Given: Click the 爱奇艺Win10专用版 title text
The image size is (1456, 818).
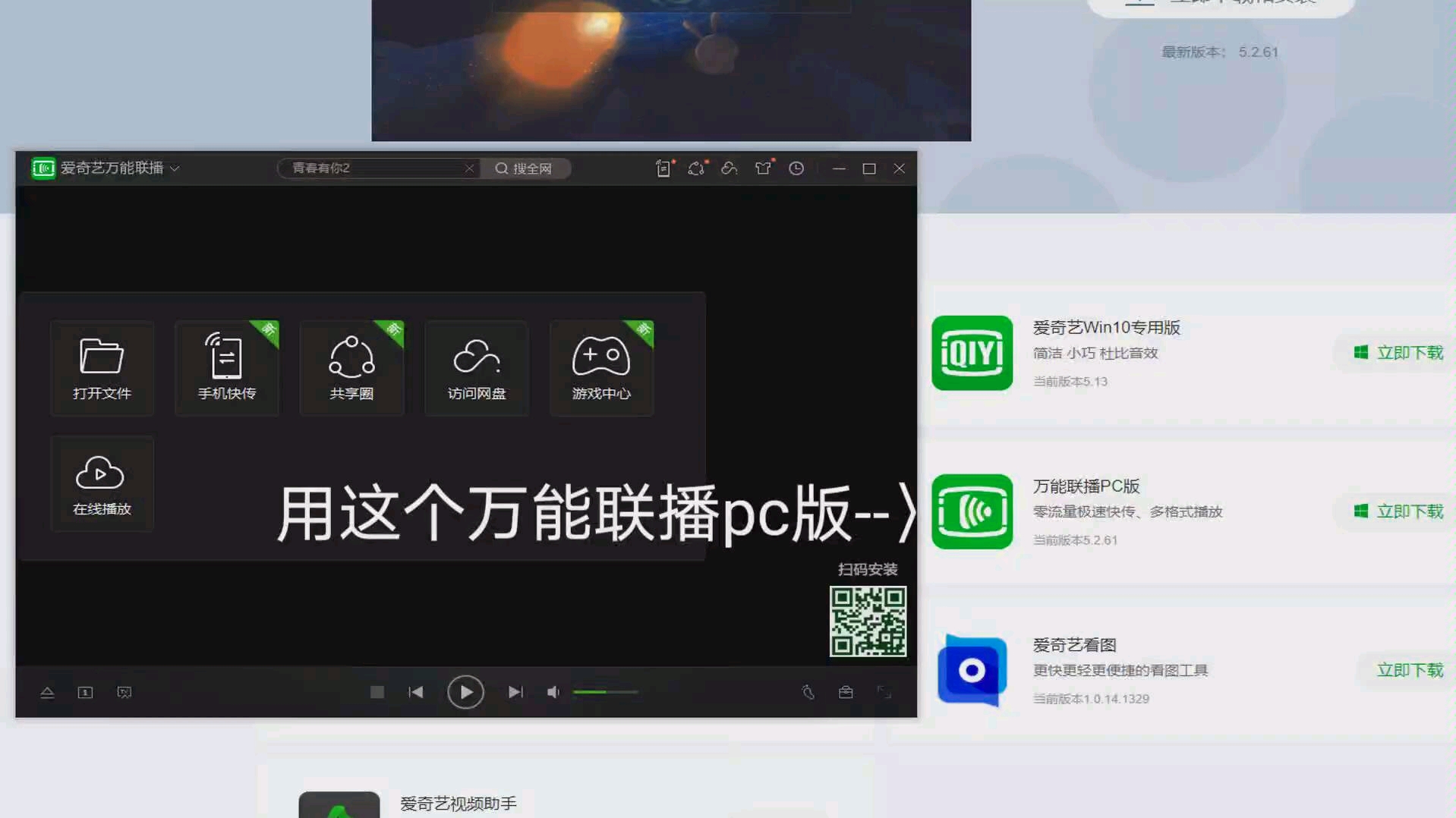Looking at the screenshot, I should tap(1106, 328).
